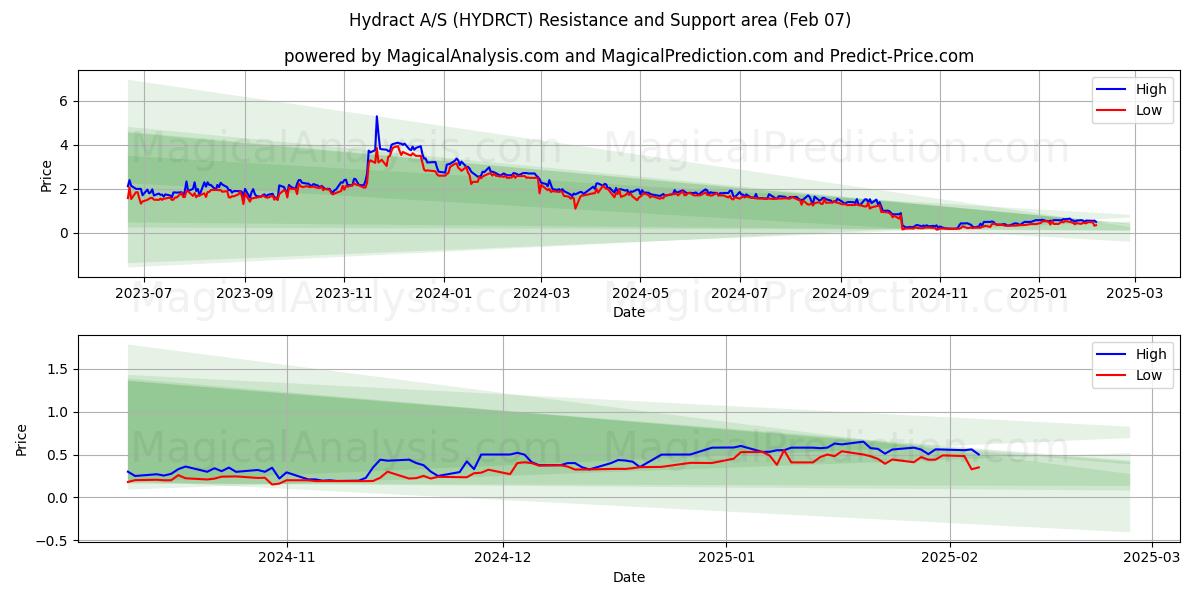This screenshot has width=1200, height=600.
Task: Click the '1.5' price tick in the bottom chart
Action: (x=57, y=369)
